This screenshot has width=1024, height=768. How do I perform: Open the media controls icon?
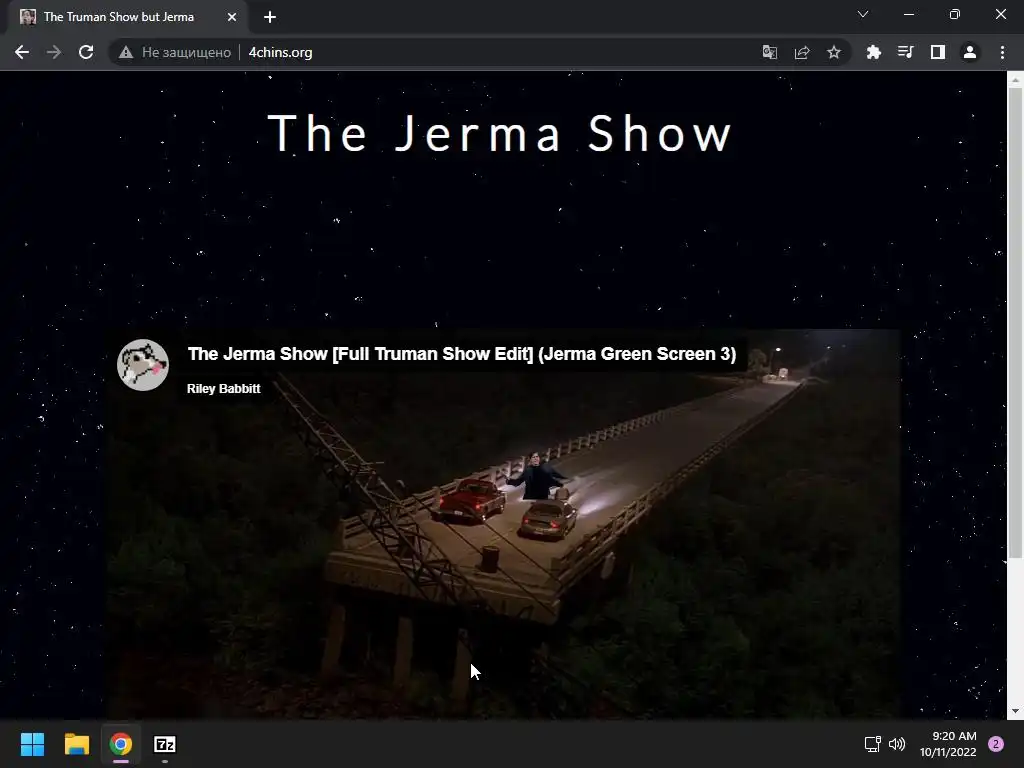coord(905,52)
